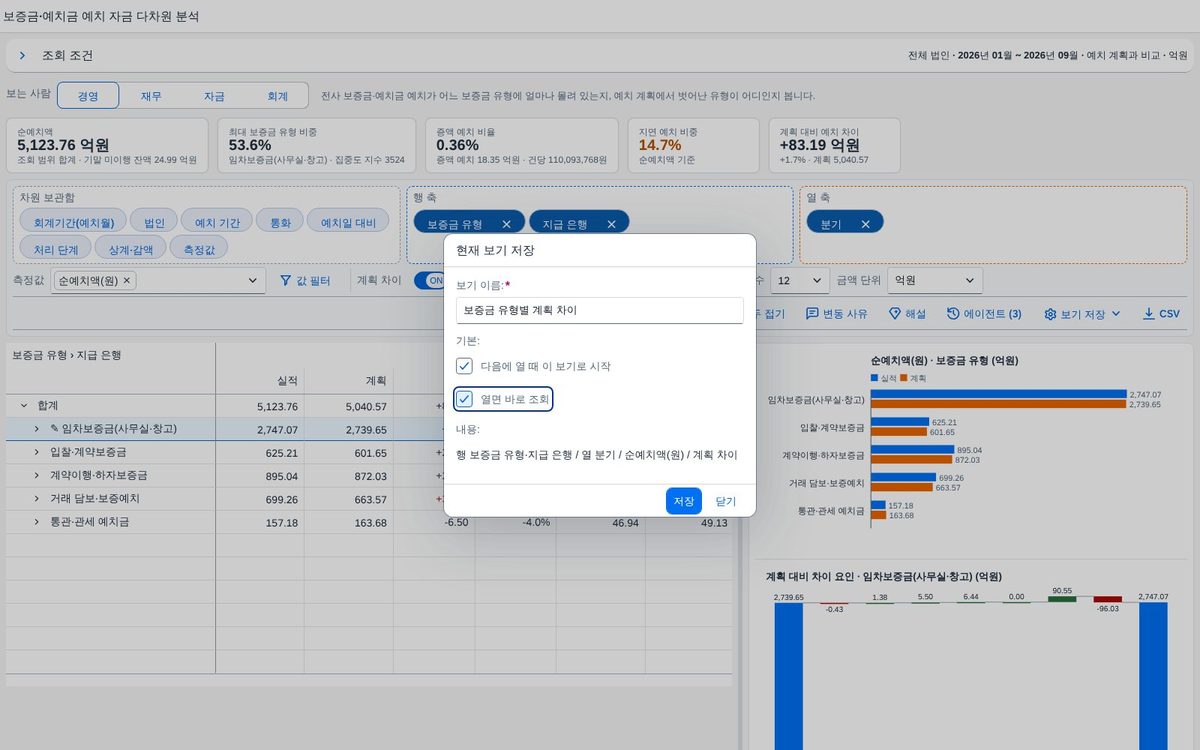
Task: Click the 실적 column header
Action: coord(260,381)
